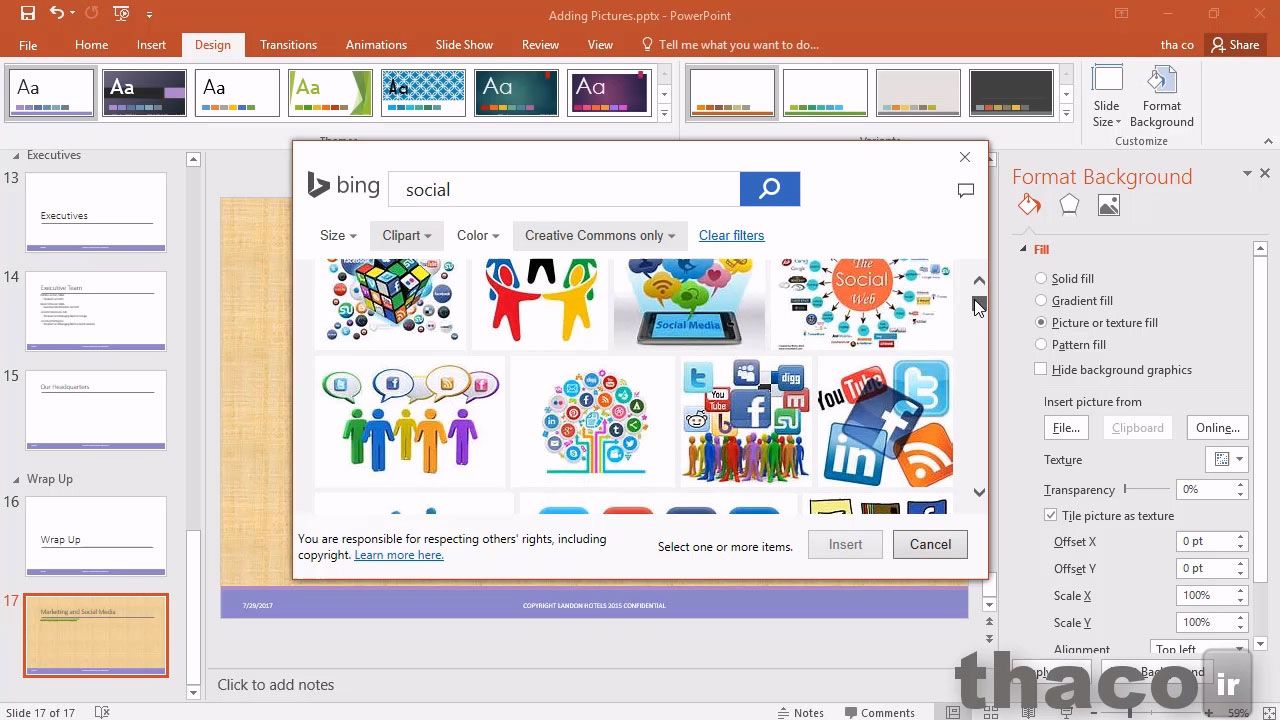1280x720 pixels.
Task: Select the colorful Rubik's cube social image
Action: [391, 303]
